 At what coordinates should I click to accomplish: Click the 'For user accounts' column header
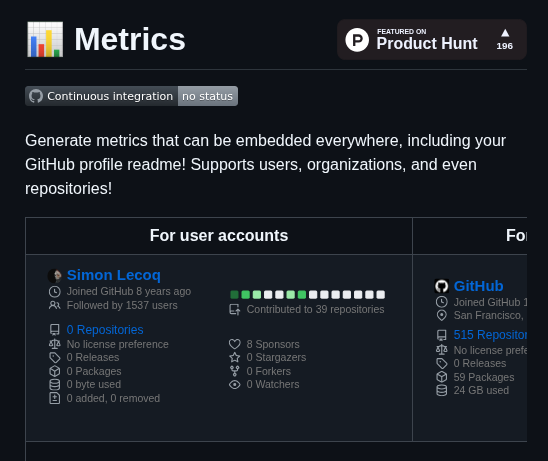[219, 236]
